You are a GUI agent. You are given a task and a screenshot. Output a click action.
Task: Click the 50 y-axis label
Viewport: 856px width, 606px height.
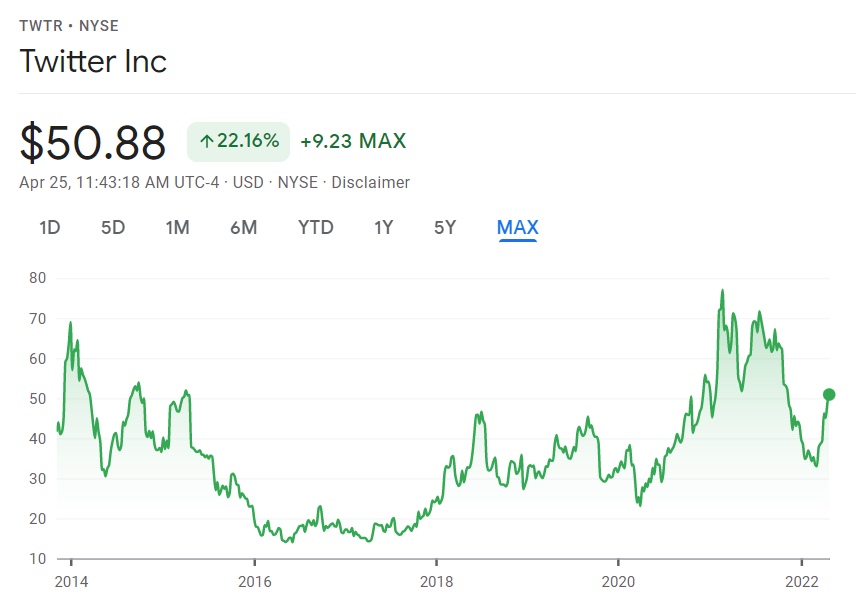click(38, 399)
